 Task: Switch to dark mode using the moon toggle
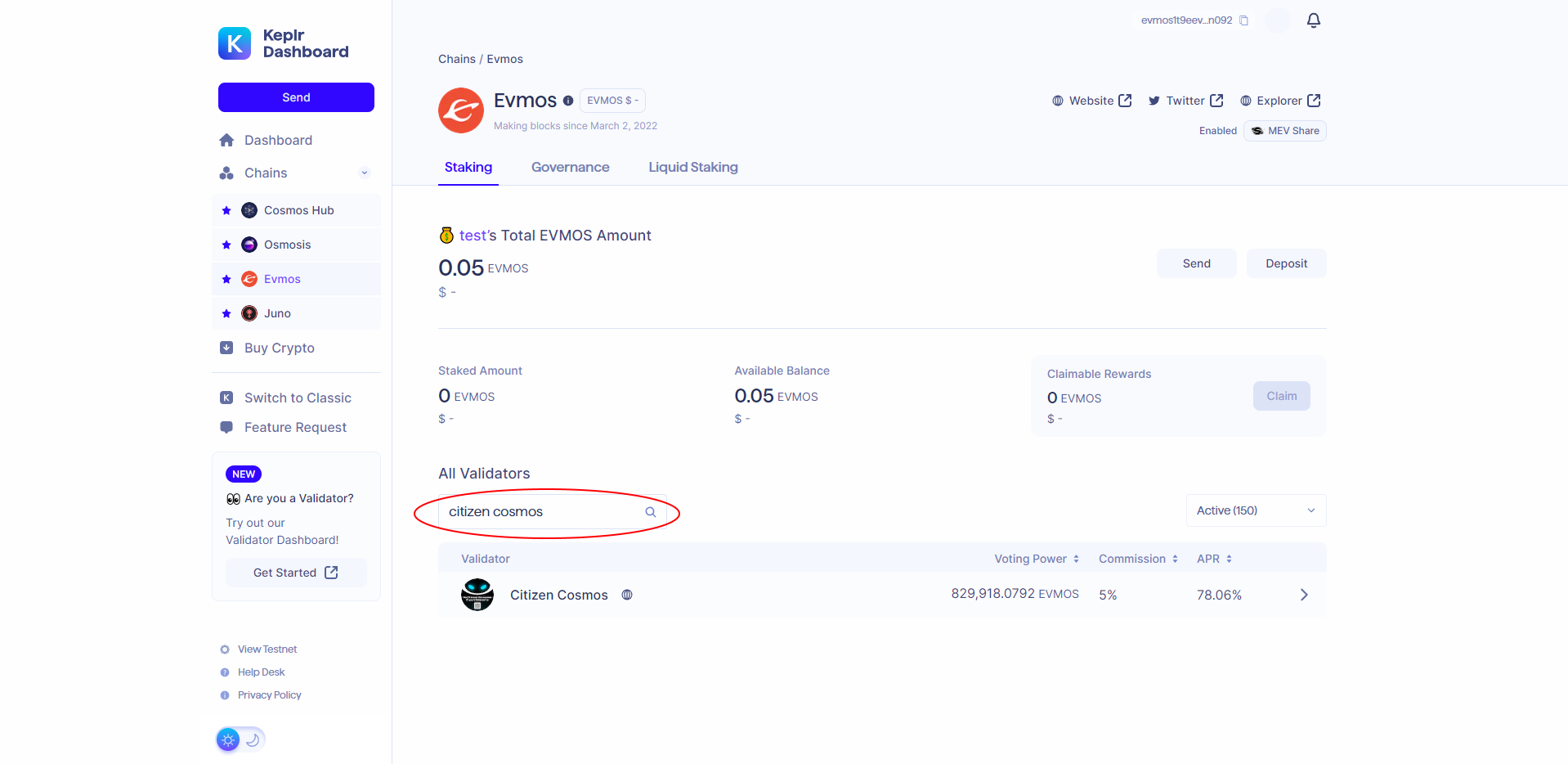coord(253,739)
